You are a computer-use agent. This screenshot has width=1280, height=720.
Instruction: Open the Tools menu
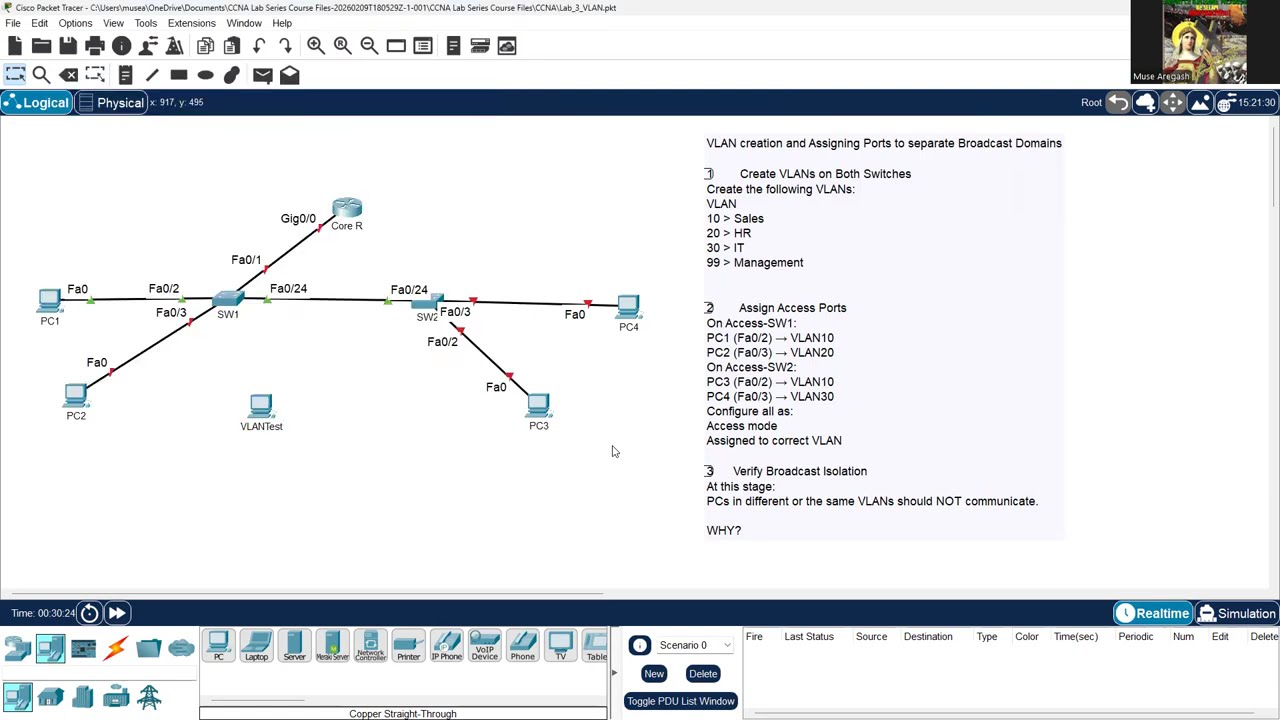click(x=145, y=23)
